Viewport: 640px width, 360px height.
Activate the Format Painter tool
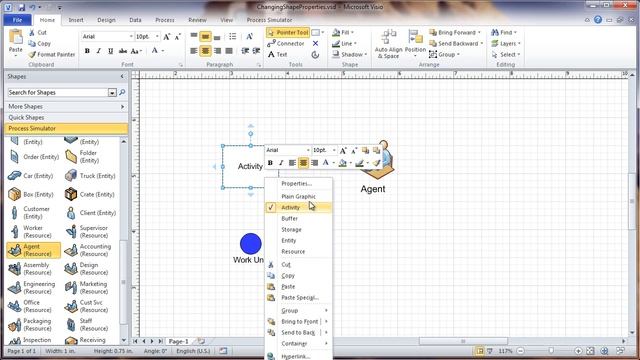pyautogui.click(x=52, y=54)
